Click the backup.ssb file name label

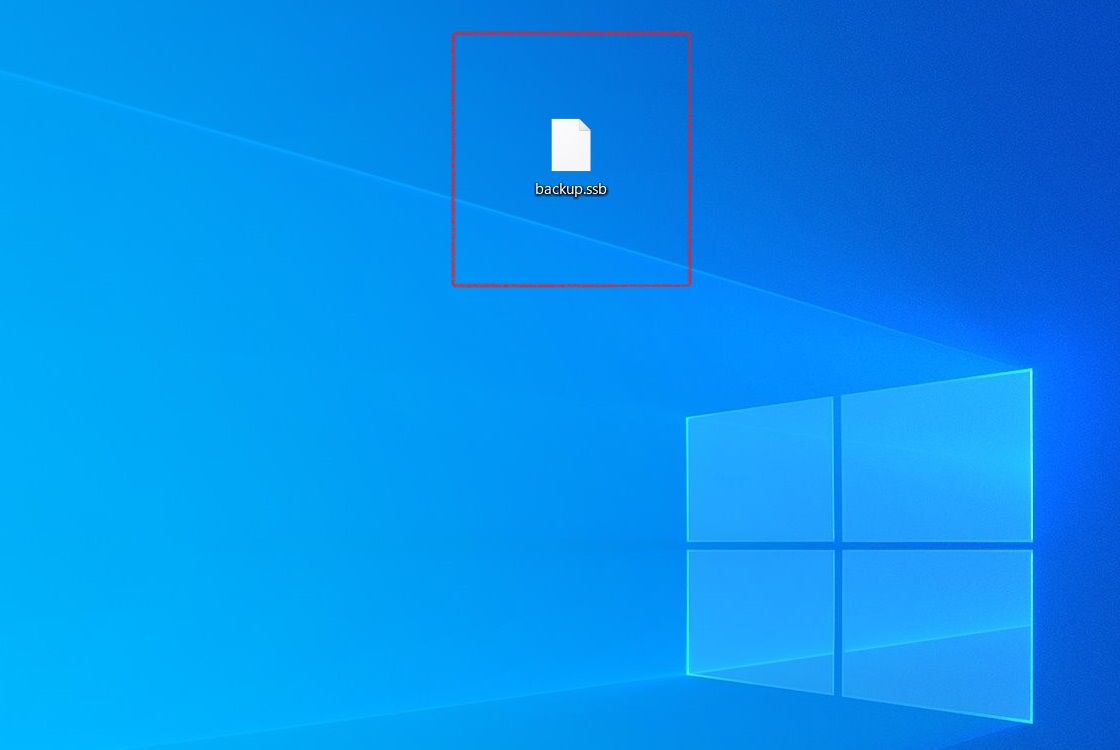[x=571, y=189]
